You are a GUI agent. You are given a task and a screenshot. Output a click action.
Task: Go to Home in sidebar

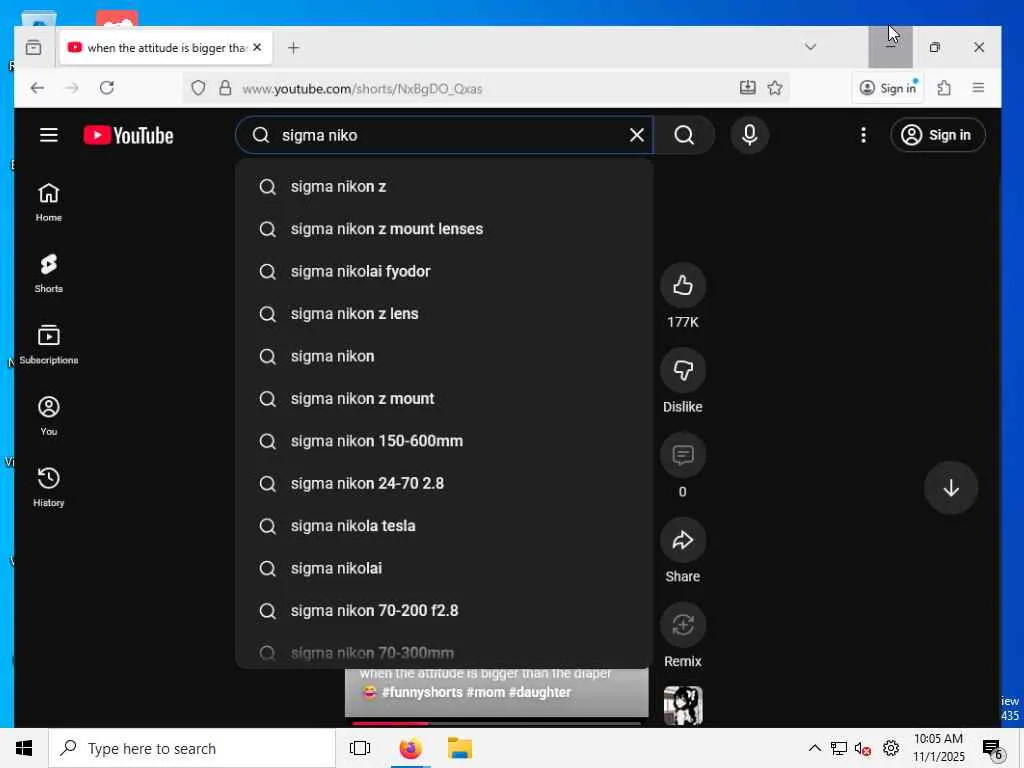[49, 202]
